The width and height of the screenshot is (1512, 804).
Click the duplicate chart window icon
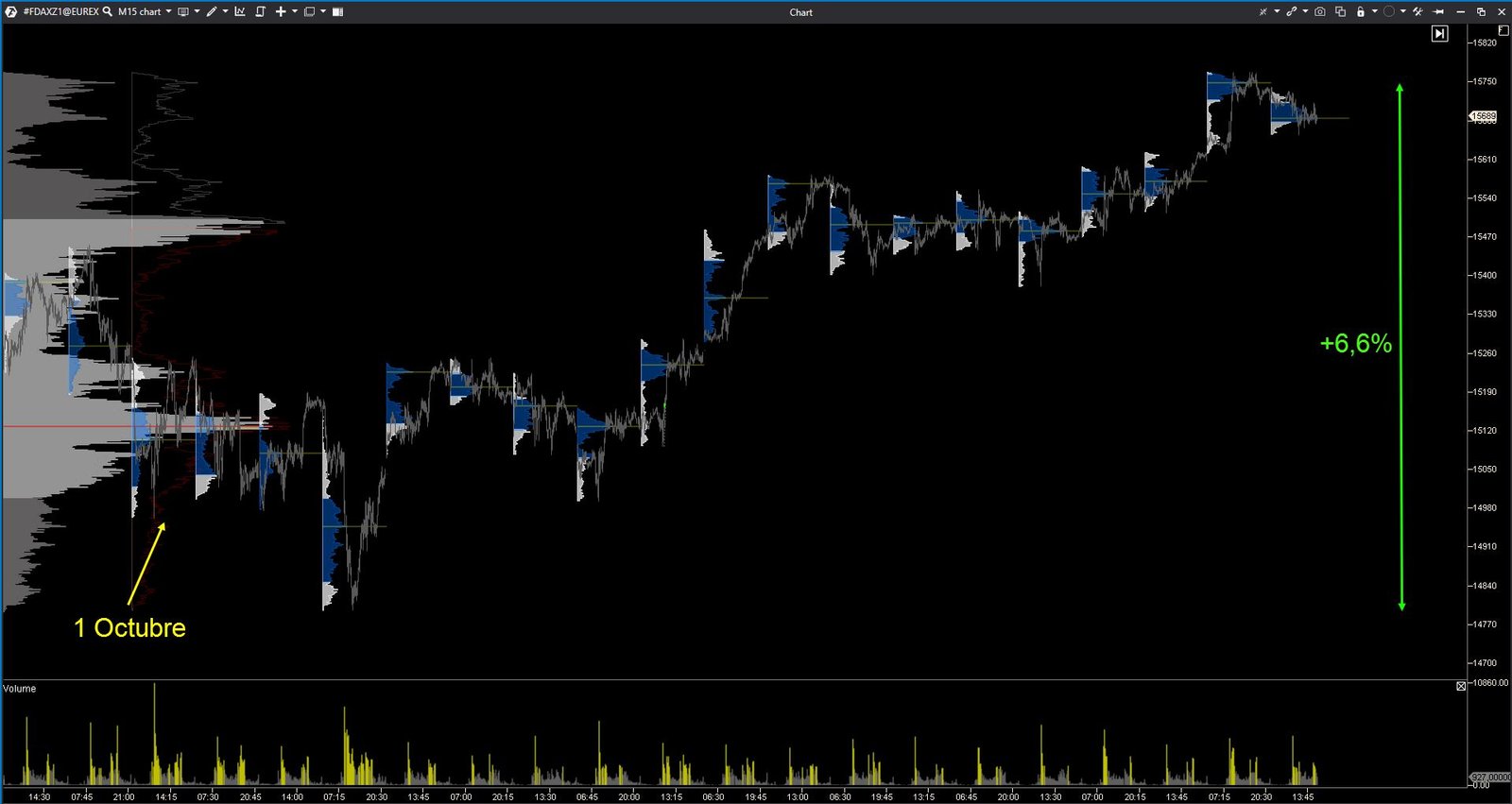click(1340, 11)
